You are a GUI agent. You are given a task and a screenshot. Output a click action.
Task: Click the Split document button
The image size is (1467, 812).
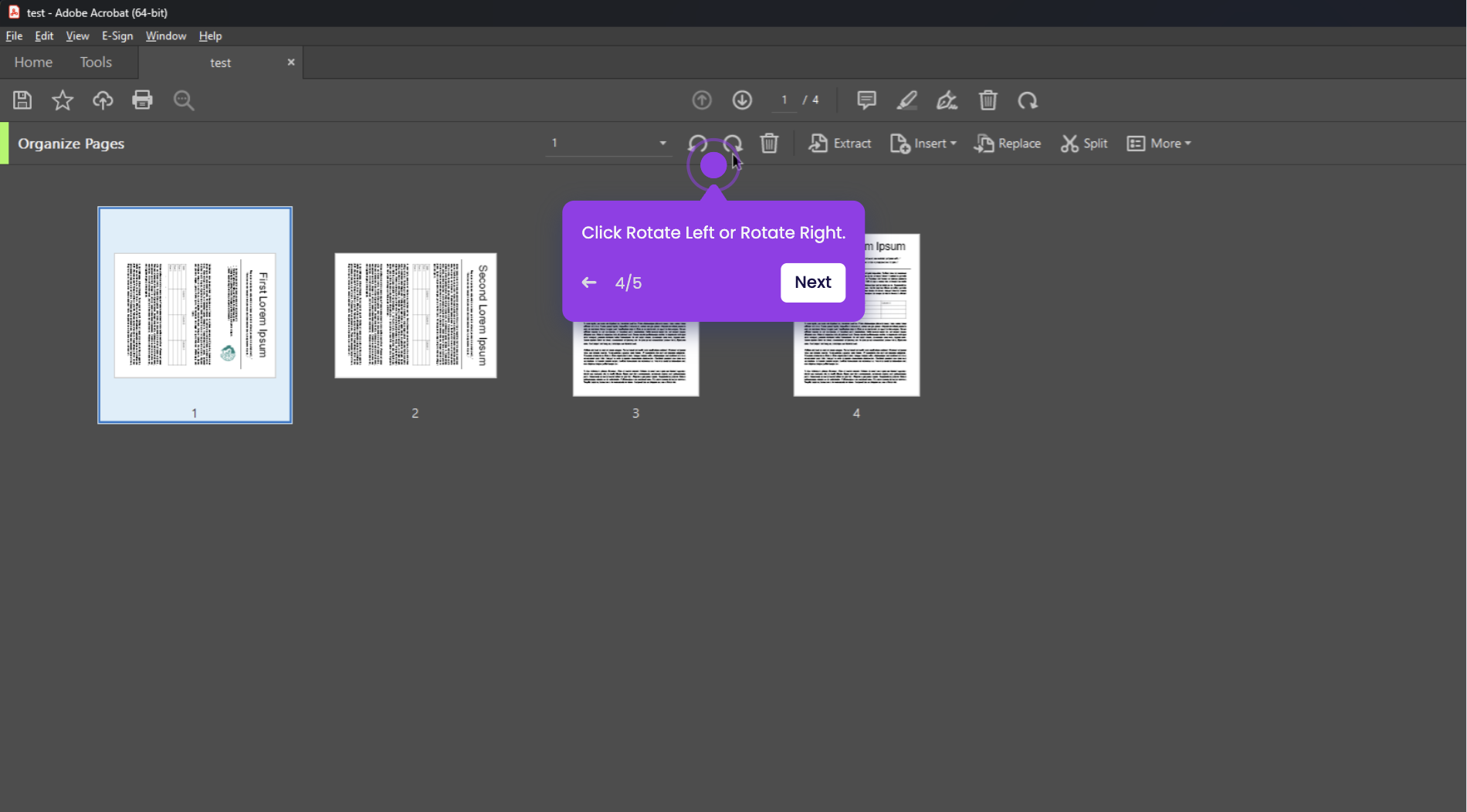tap(1084, 144)
